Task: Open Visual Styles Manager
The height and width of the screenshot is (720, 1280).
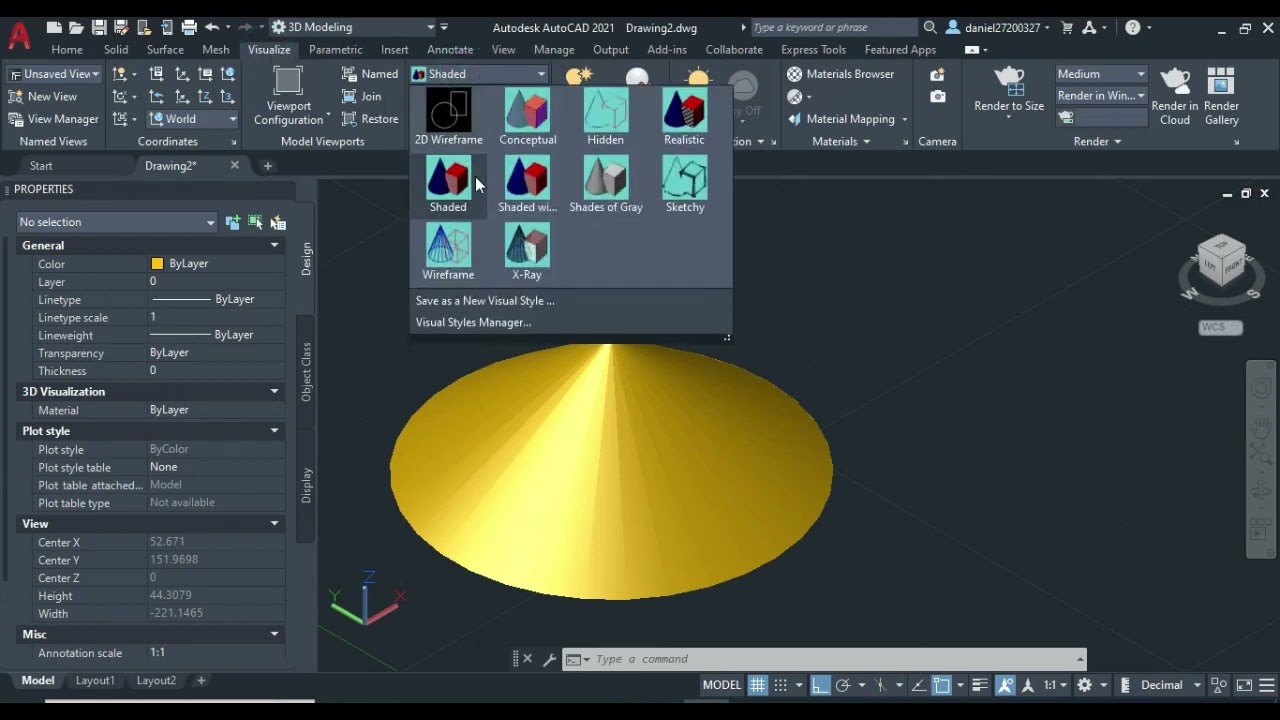Action: pos(473,322)
